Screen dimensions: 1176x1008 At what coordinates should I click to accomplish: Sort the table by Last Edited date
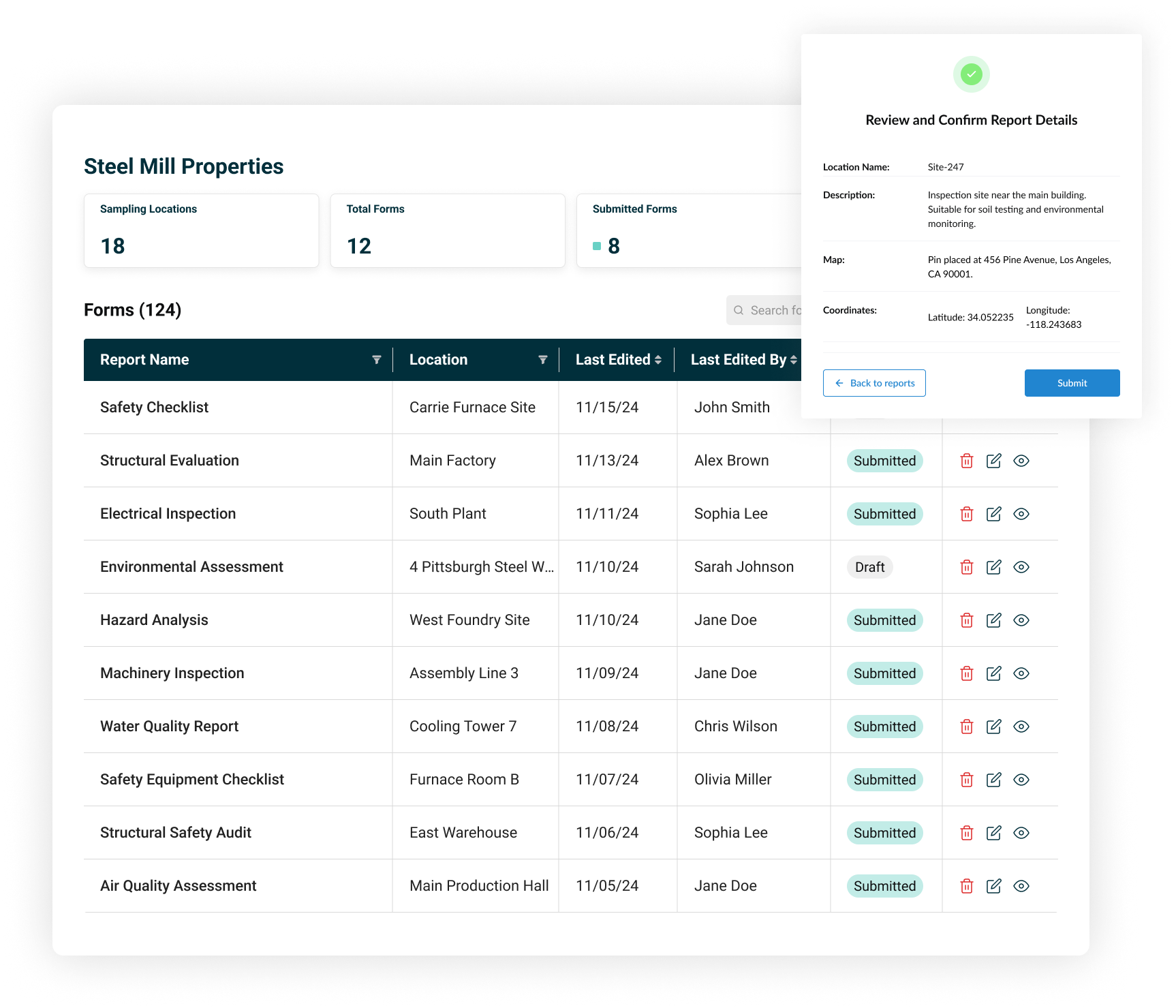[657, 360]
